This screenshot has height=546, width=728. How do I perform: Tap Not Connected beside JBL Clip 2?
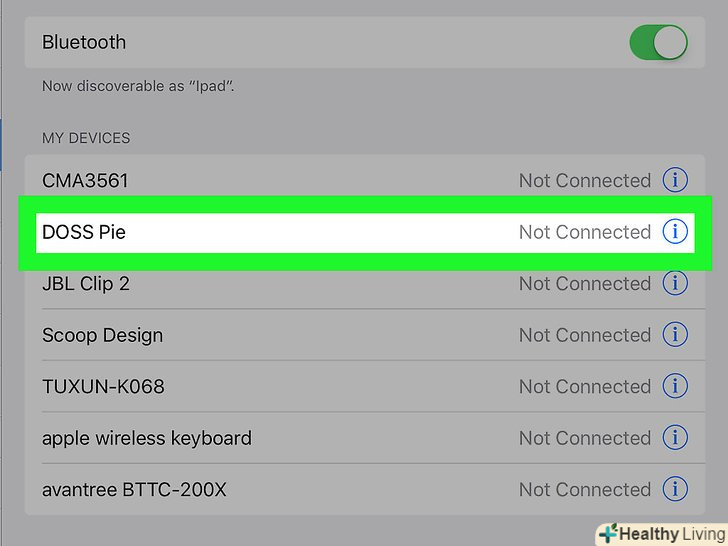click(x=584, y=284)
